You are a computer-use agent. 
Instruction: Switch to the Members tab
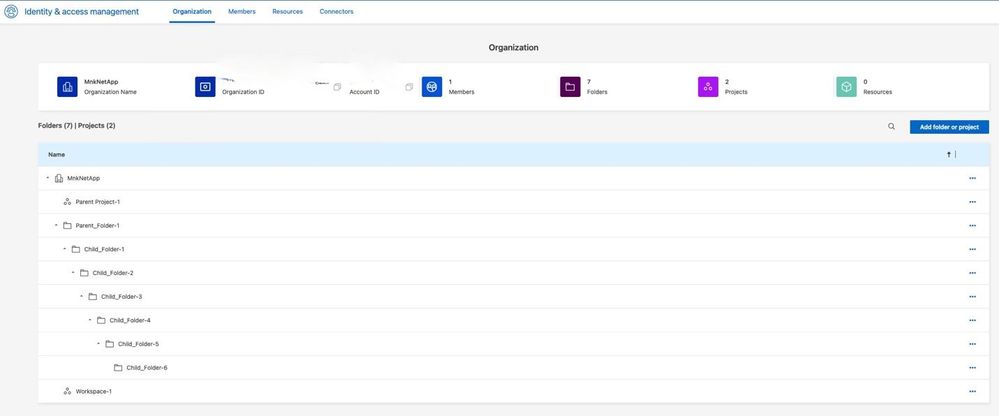[242, 11]
